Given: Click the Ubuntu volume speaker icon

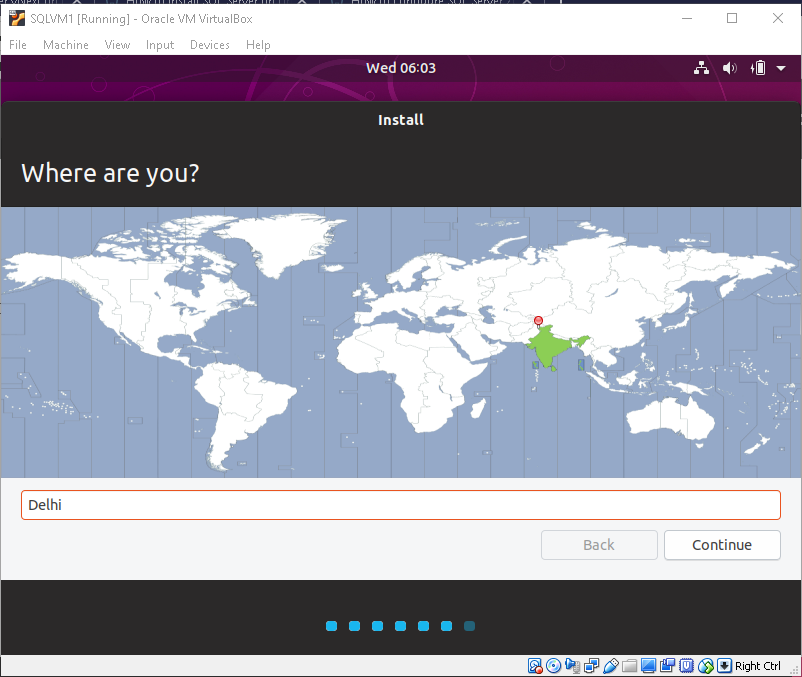Looking at the screenshot, I should click(730, 68).
